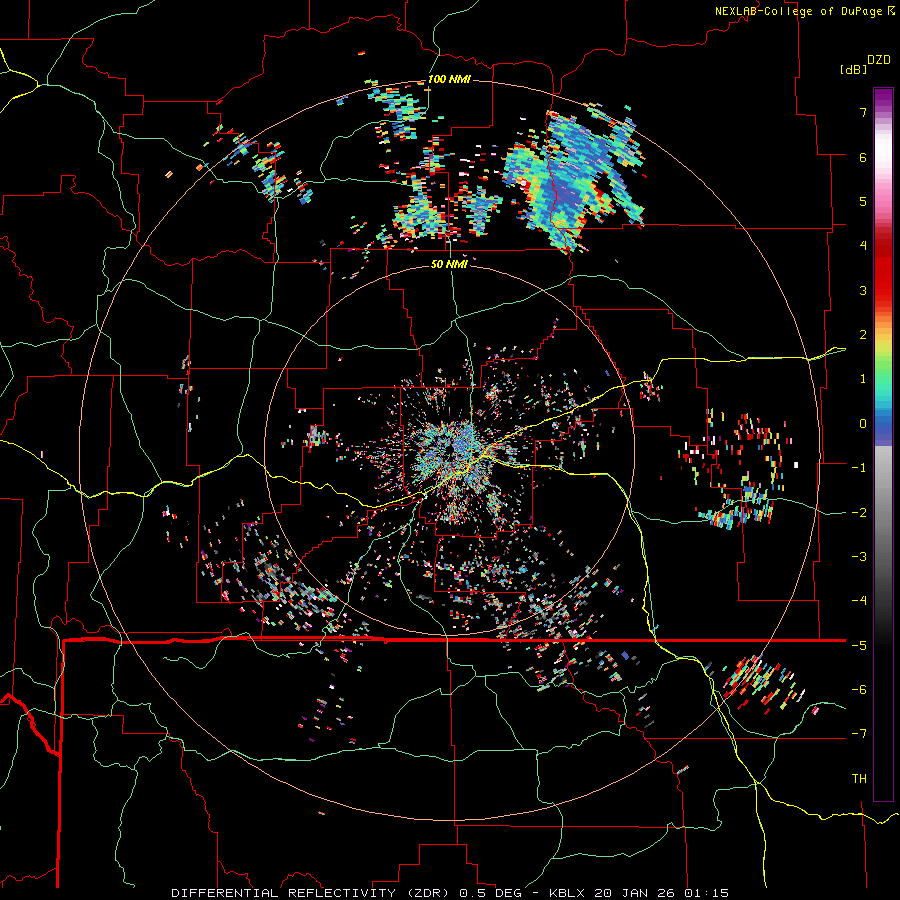This screenshot has height=900, width=900.
Task: Click the gray negative band of color bar
Action: (883, 517)
